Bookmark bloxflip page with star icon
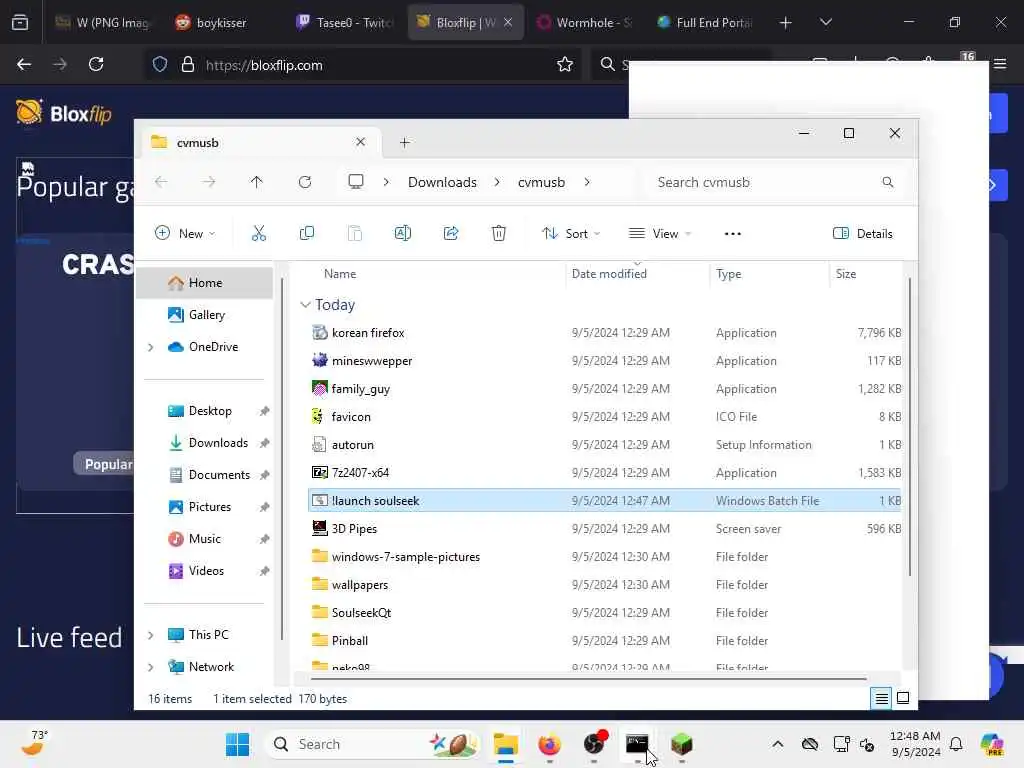This screenshot has height=768, width=1024. [565, 64]
